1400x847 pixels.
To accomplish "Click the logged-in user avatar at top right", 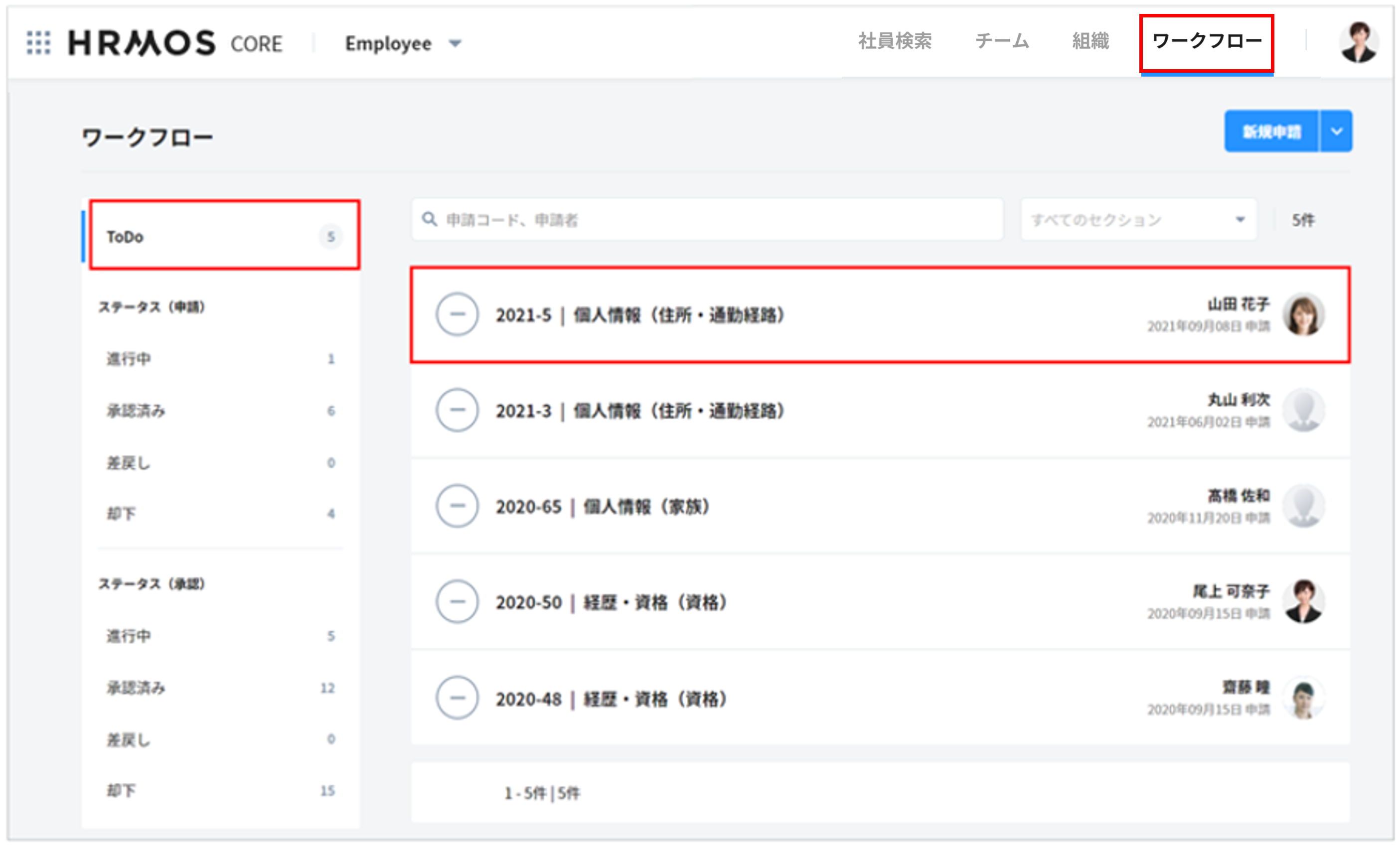I will 1358,42.
